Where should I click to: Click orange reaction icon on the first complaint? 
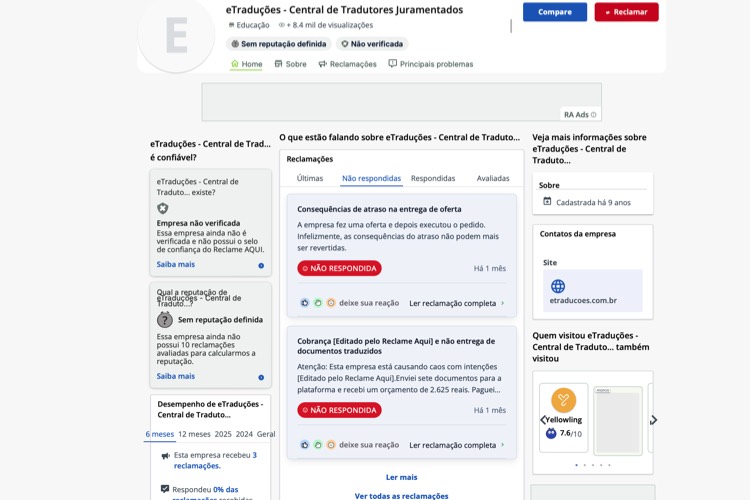[x=331, y=303]
